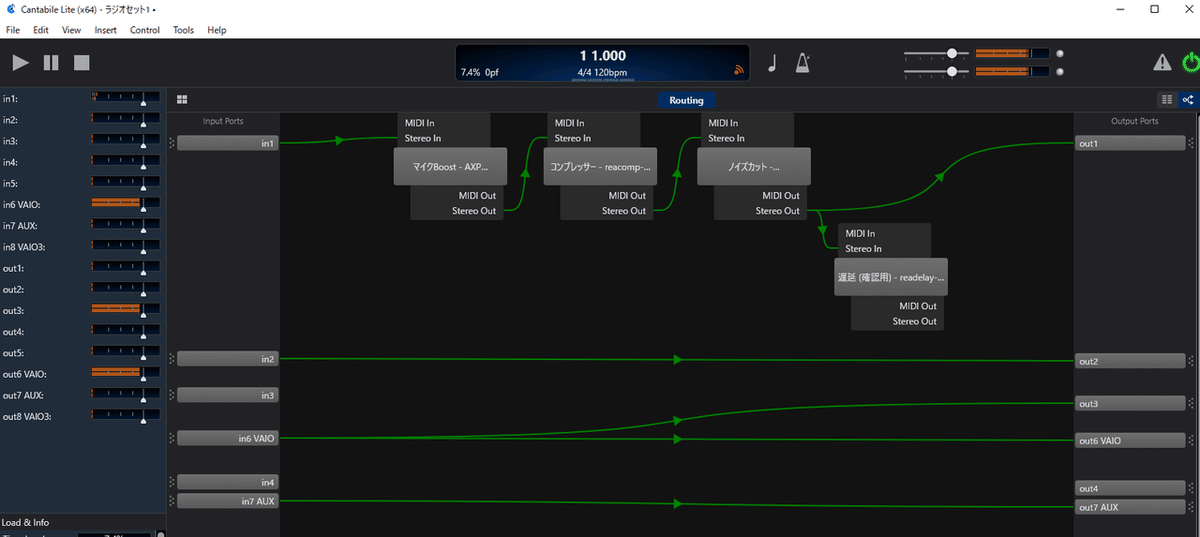Click the MIDI activity icon in transport display

pos(740,71)
